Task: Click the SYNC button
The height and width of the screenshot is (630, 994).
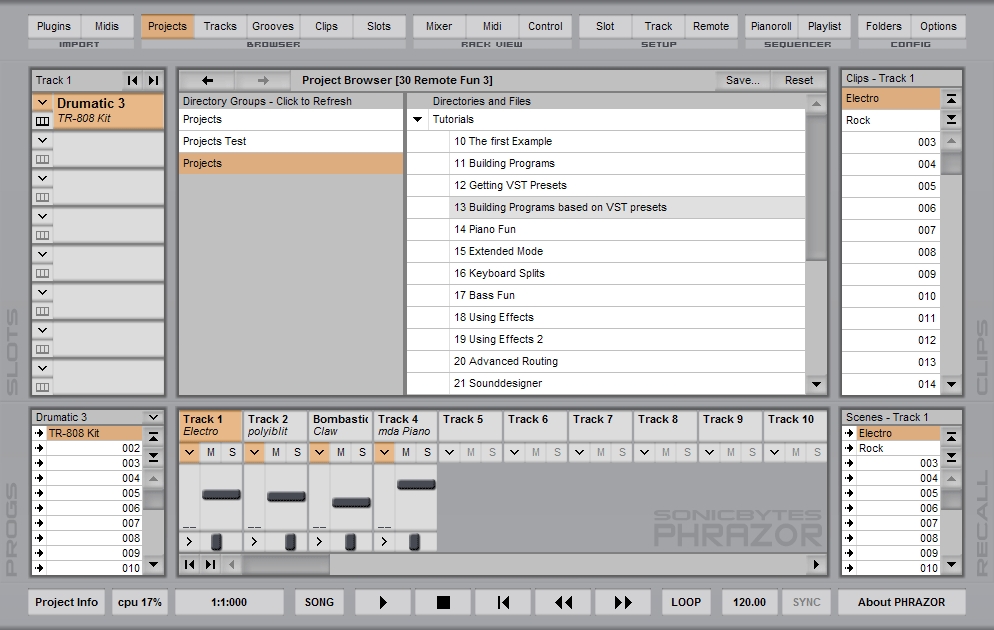Action: pyautogui.click(x=806, y=602)
